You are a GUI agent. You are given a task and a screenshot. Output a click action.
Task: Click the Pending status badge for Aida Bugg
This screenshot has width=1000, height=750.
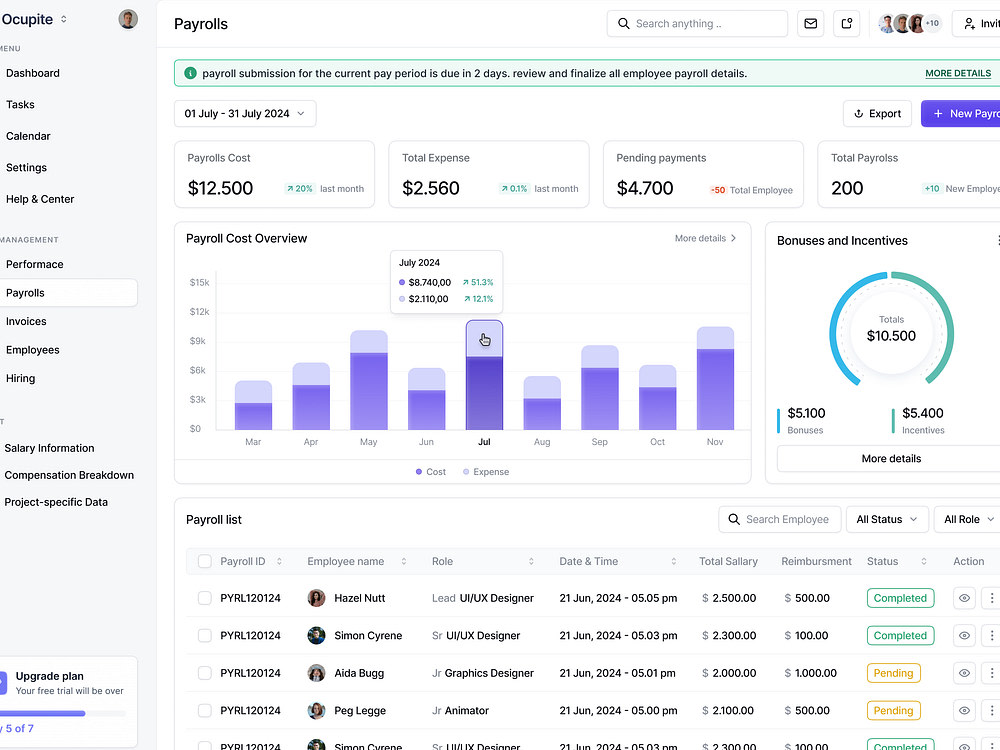(893, 673)
